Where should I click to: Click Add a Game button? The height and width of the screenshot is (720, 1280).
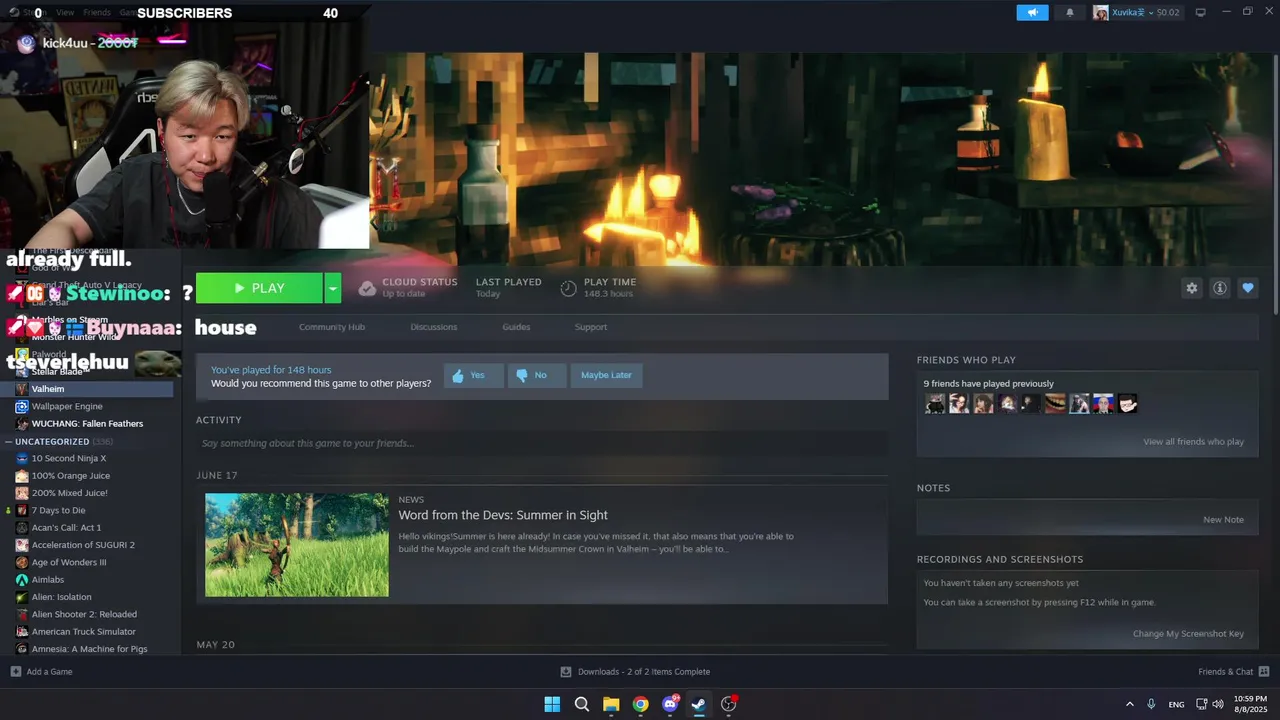click(42, 672)
